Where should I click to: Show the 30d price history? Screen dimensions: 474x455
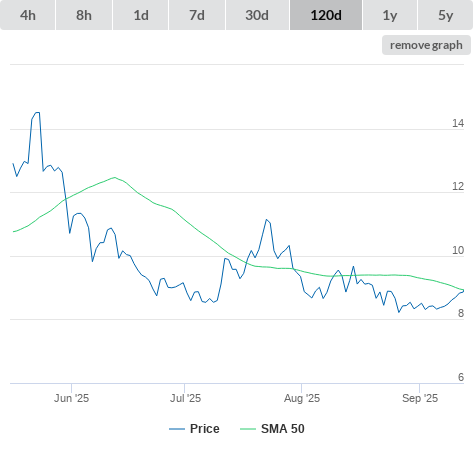(x=257, y=15)
